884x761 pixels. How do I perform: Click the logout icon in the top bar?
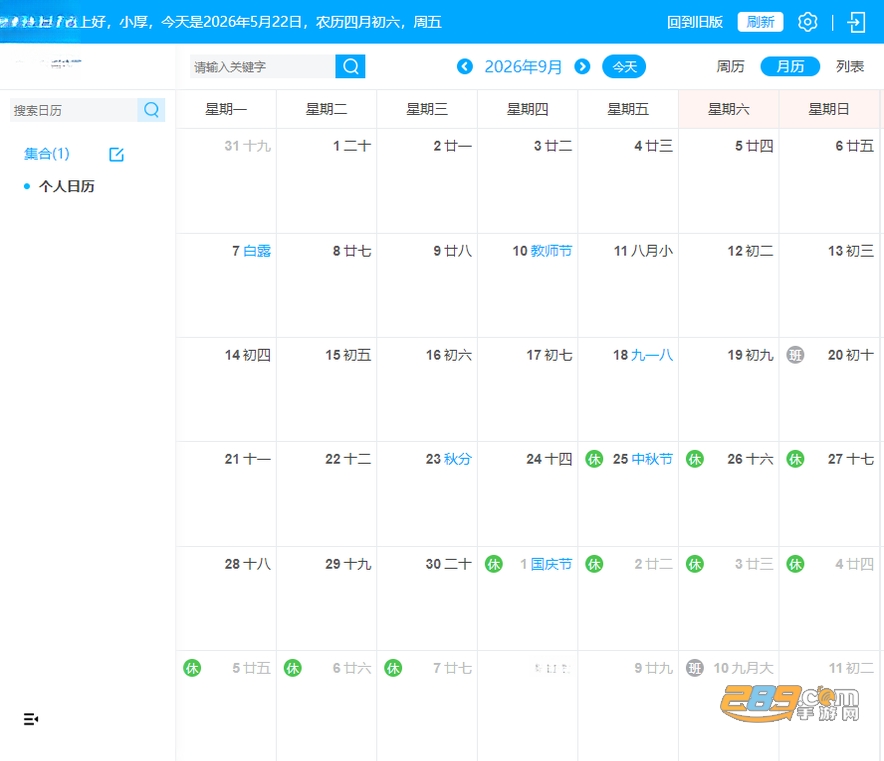point(856,22)
